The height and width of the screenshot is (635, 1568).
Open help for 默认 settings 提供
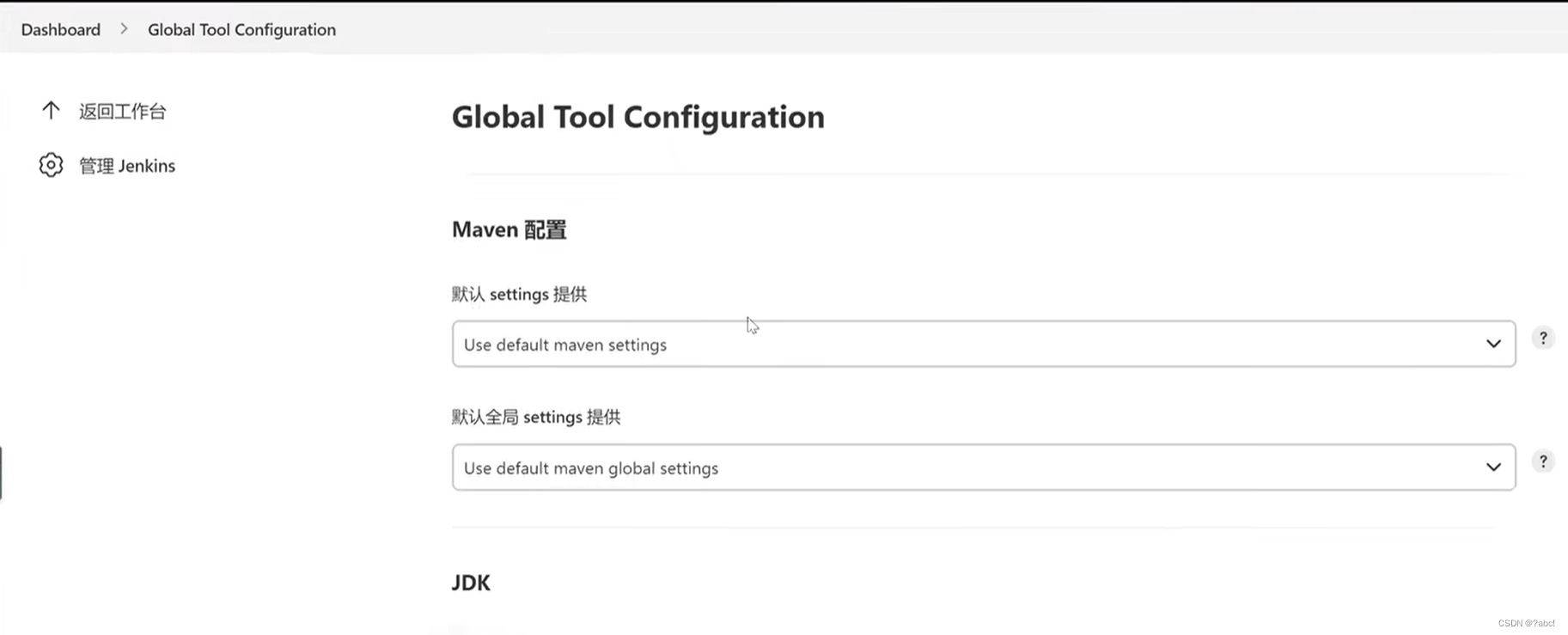click(1543, 339)
